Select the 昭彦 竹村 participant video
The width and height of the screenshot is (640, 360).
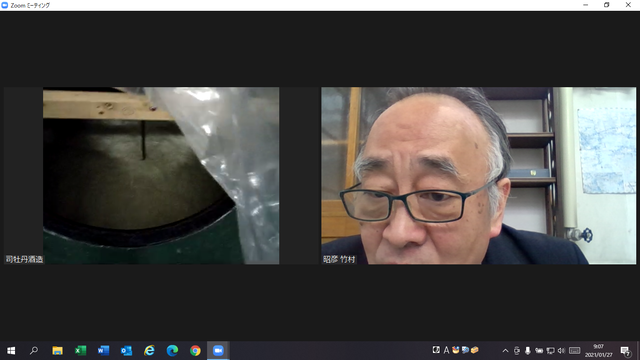click(478, 176)
